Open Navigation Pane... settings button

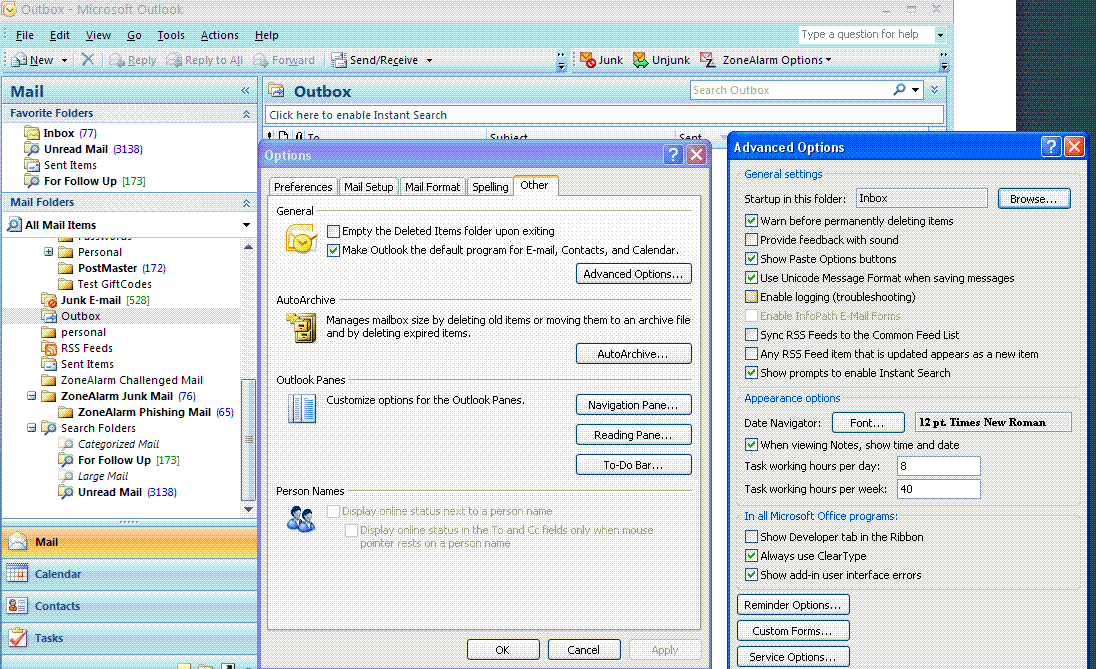coord(633,405)
